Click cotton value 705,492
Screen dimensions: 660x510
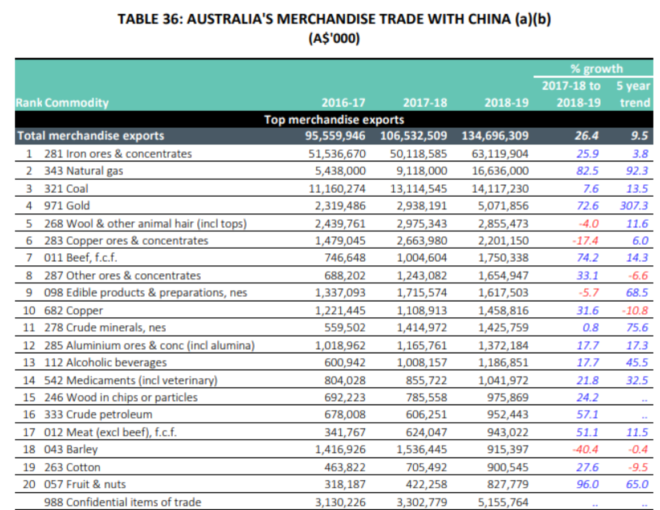point(426,467)
